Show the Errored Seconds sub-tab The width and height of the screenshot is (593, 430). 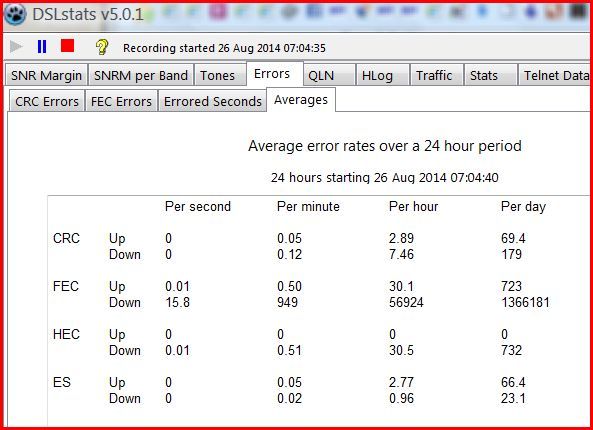[x=213, y=101]
